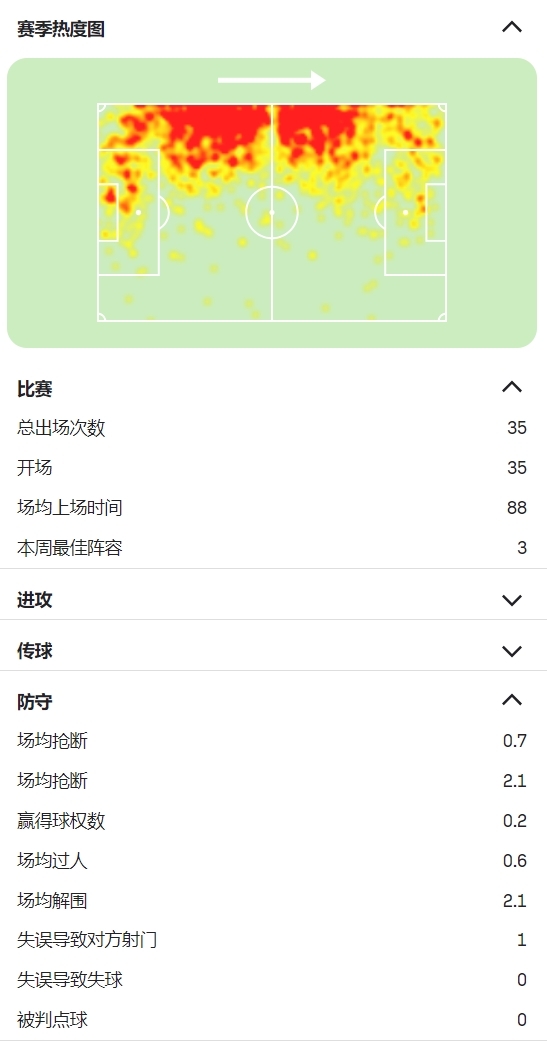Collapse the 赛季热度图 section chevron
This screenshot has height=1042, width=547.
coord(512,27)
